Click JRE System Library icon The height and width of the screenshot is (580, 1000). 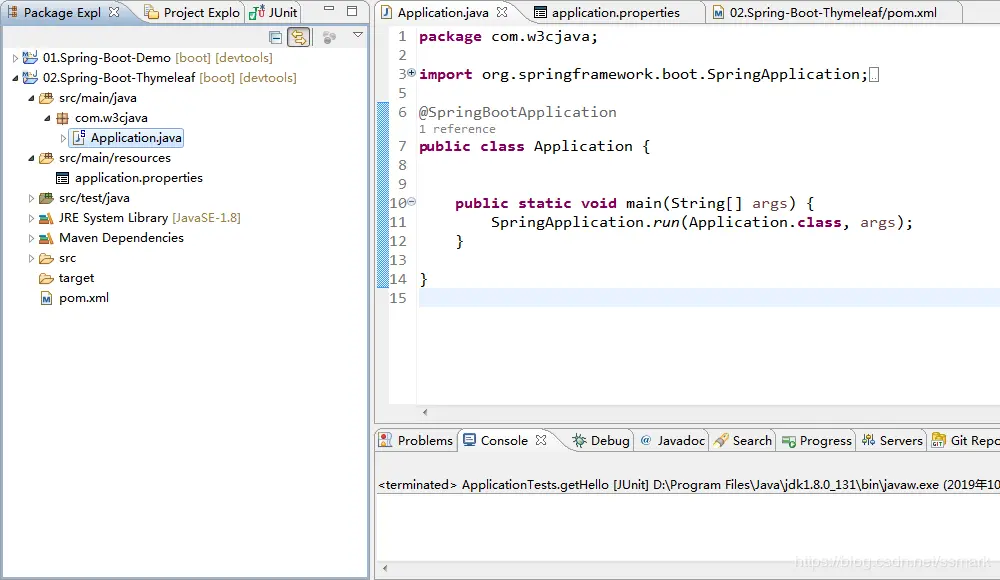pyautogui.click(x=46, y=218)
